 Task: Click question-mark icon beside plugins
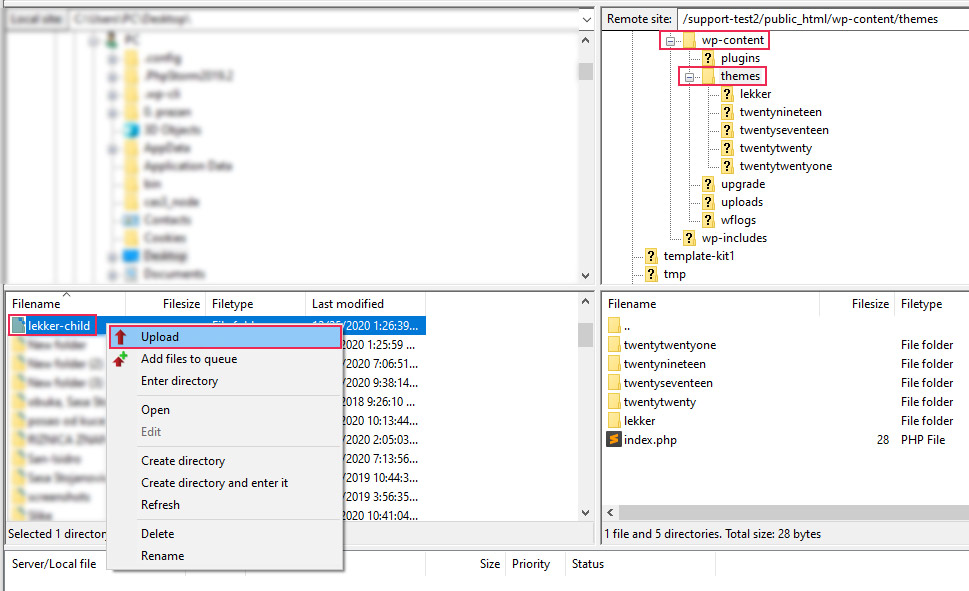[708, 58]
